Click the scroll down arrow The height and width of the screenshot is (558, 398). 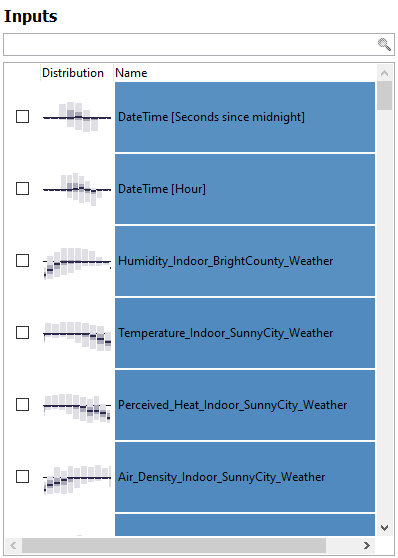point(384,527)
